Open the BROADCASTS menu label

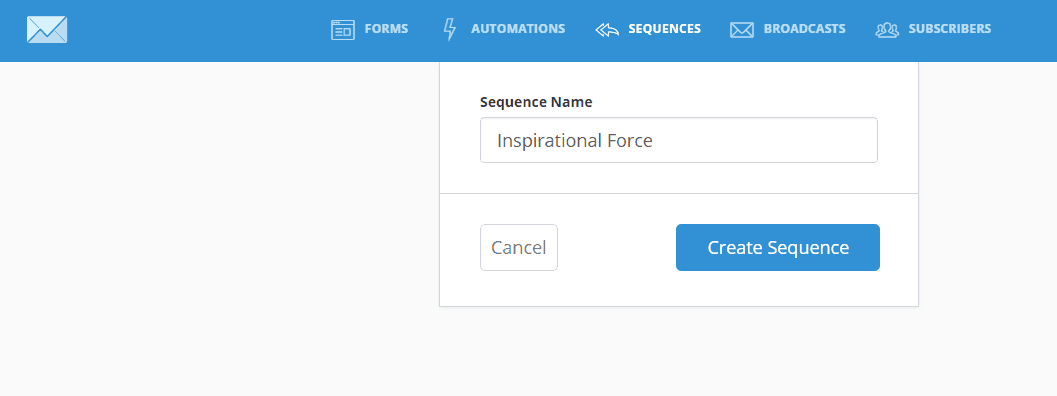(x=804, y=29)
